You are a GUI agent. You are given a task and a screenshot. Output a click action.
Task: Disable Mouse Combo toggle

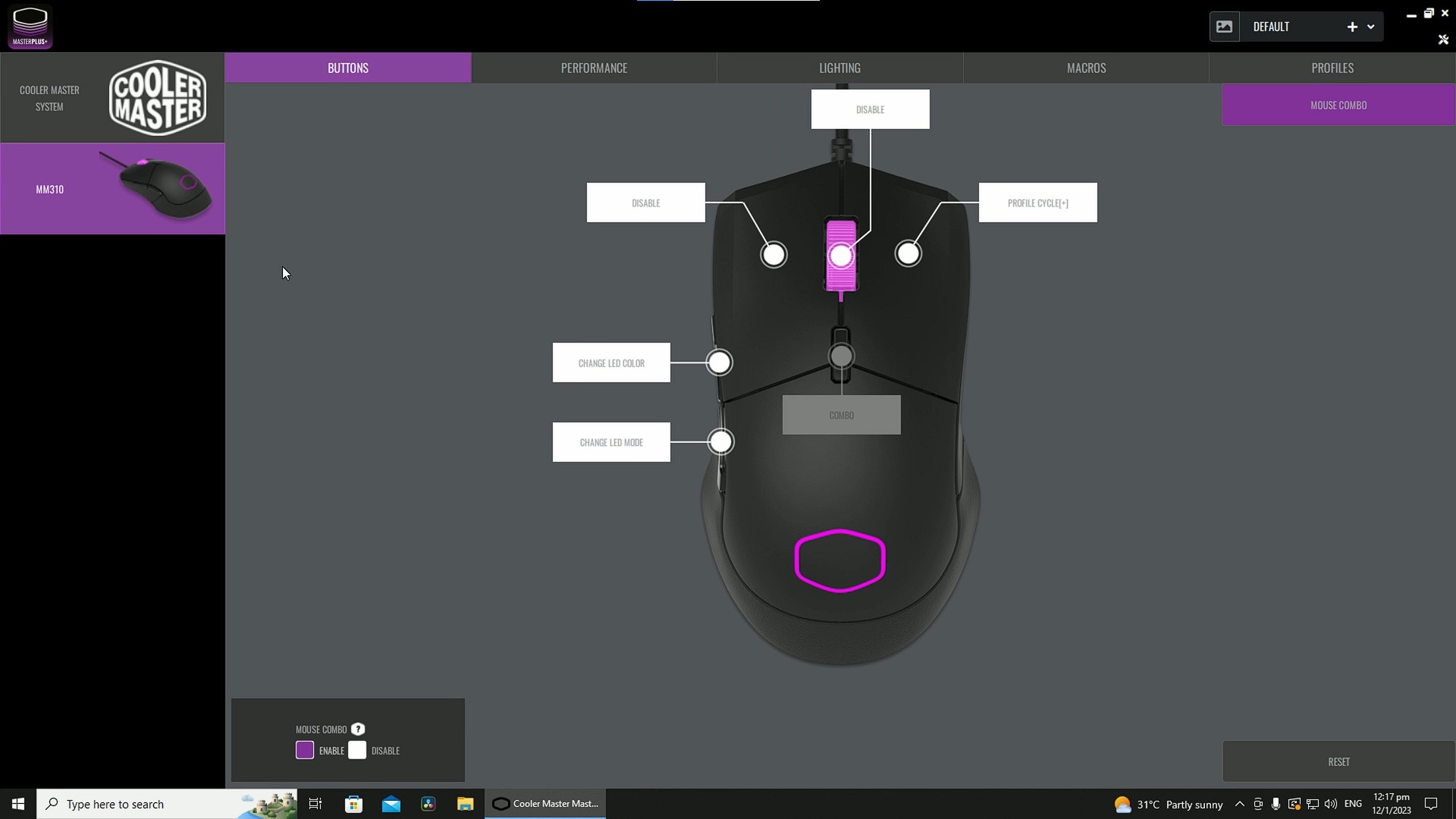tap(358, 750)
